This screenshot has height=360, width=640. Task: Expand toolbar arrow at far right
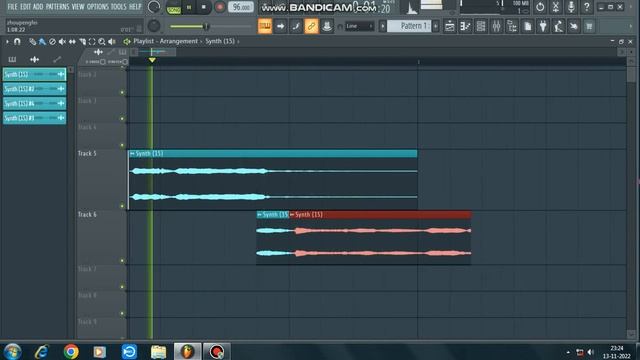coord(631,26)
